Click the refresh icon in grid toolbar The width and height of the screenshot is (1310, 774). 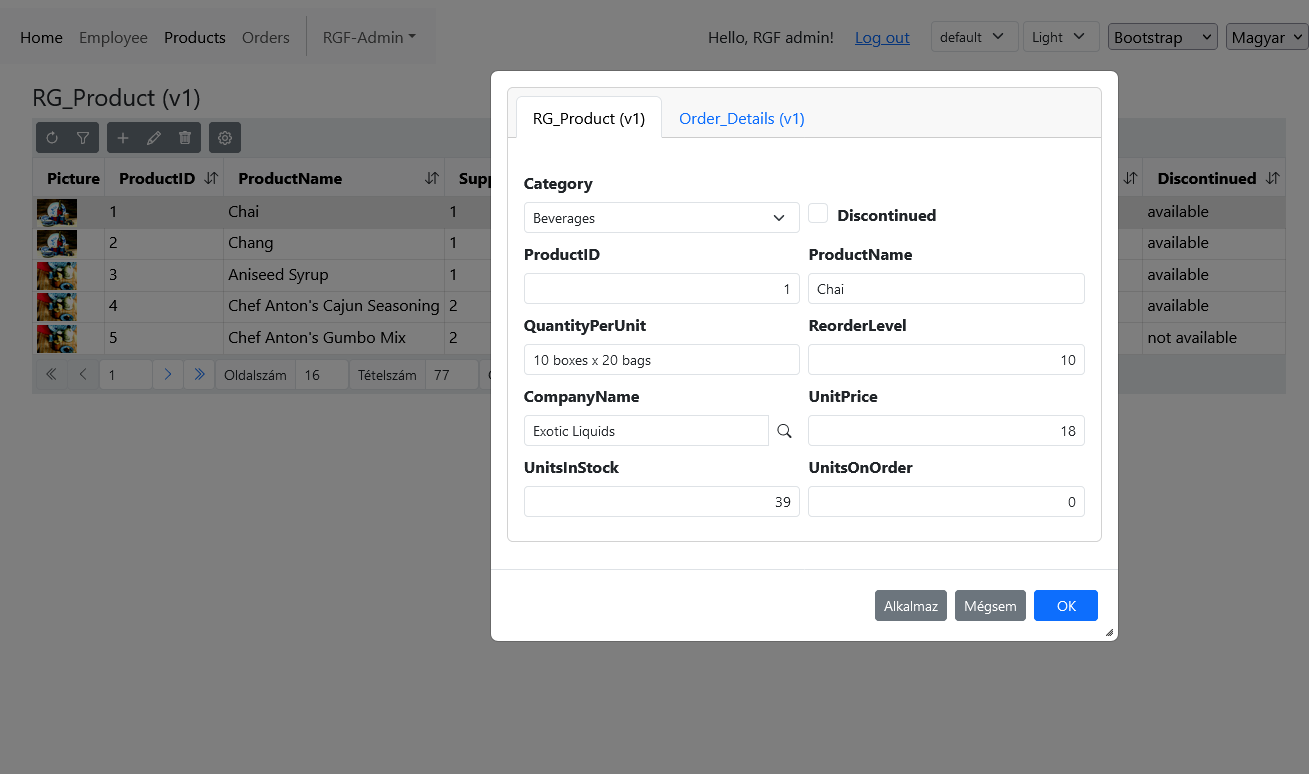tap(52, 138)
